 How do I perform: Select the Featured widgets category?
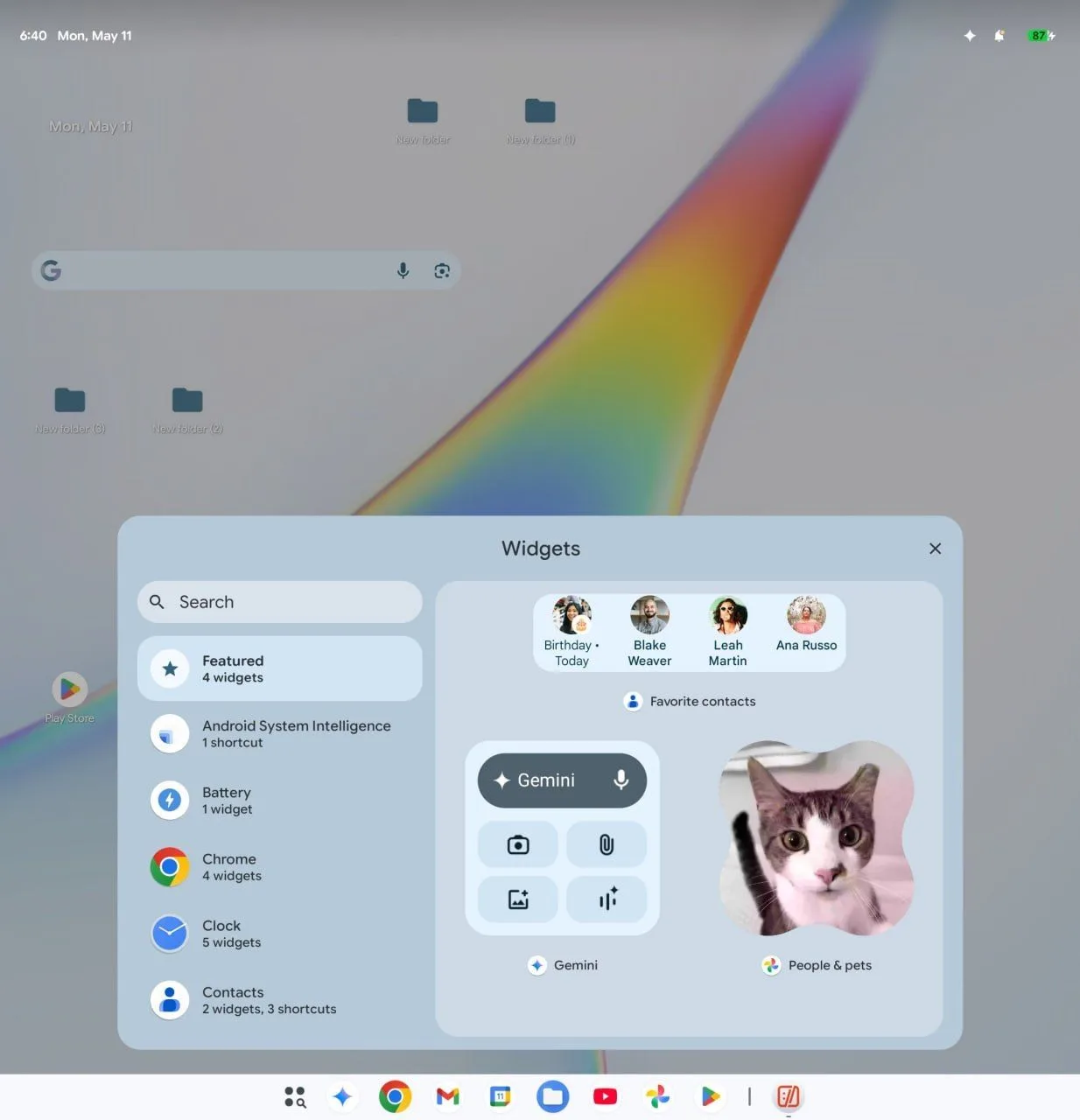point(280,668)
